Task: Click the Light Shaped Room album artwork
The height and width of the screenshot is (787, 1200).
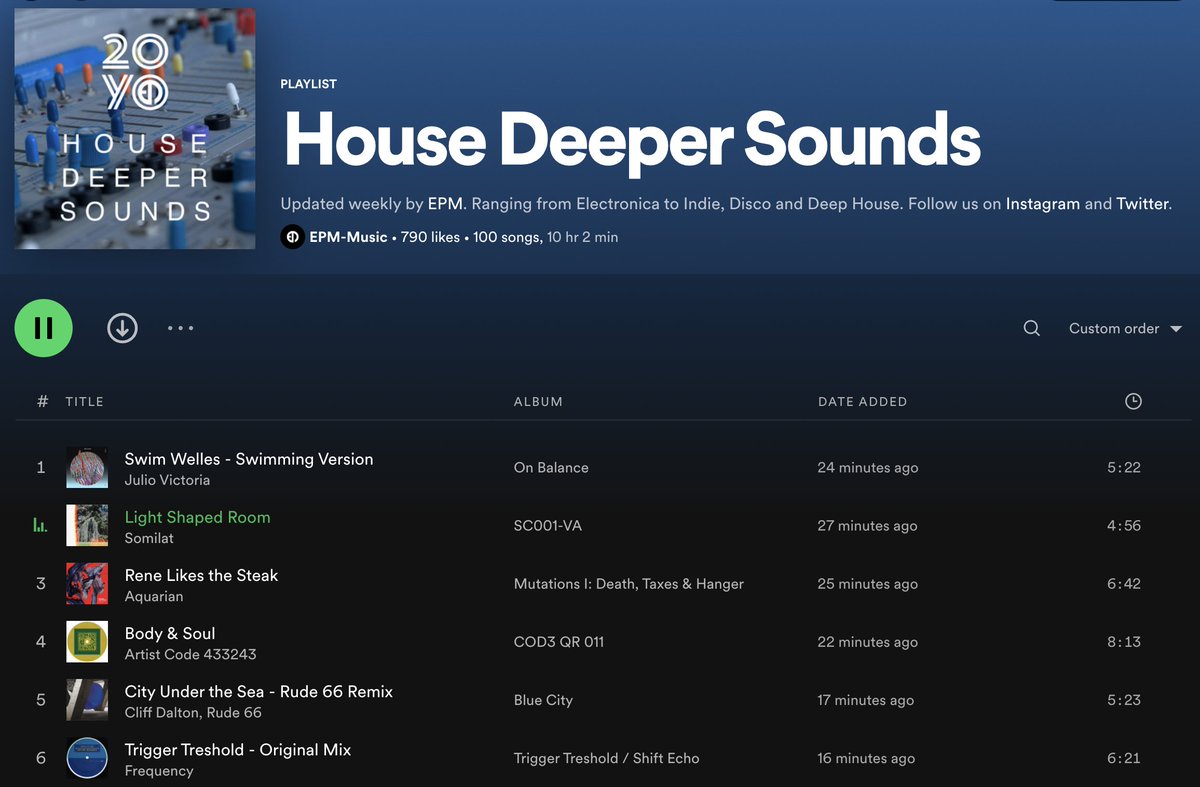Action: (x=87, y=525)
